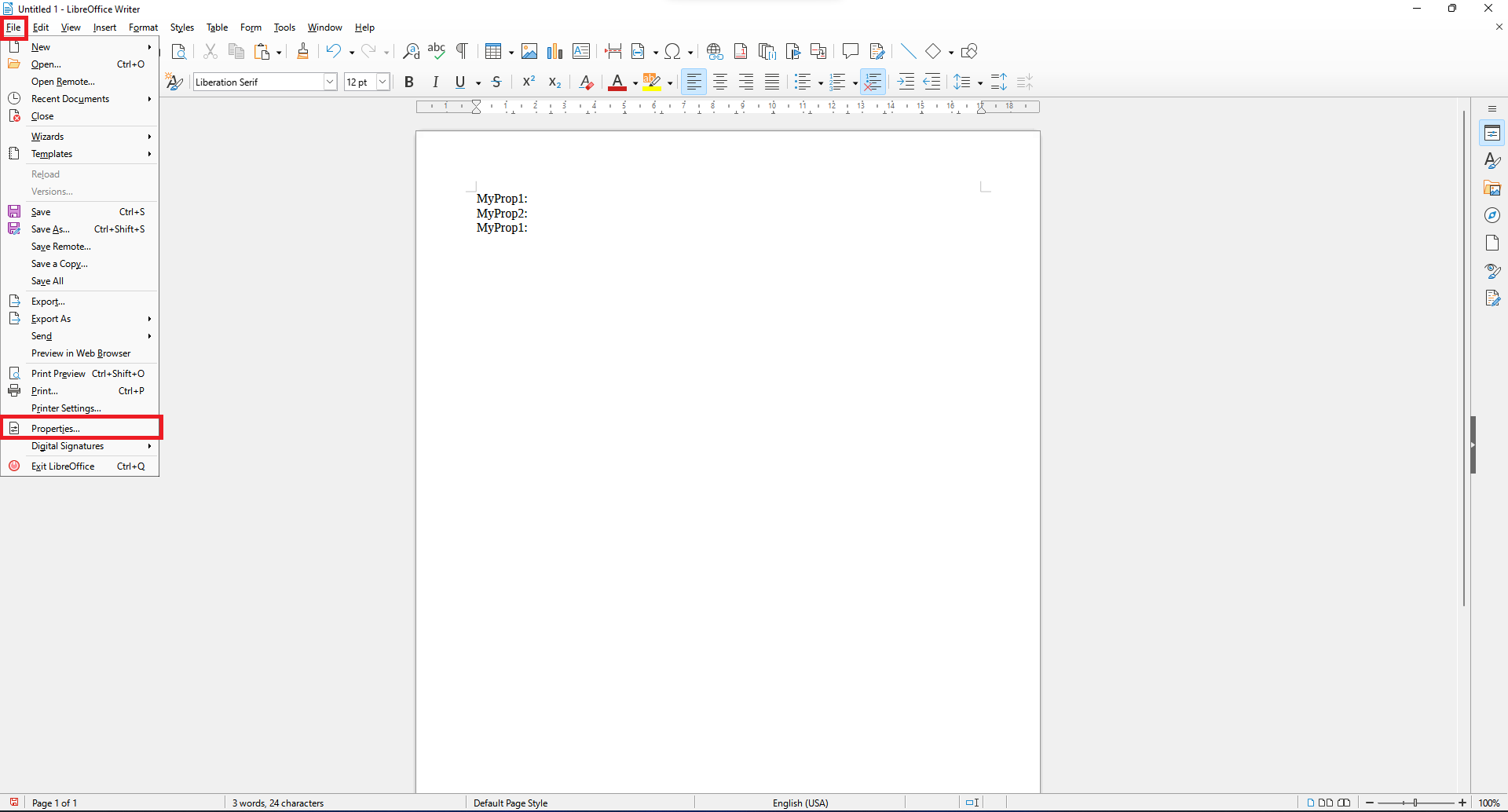Viewport: 1508px width, 812px height.
Task: Click the Draw Functions shapes icon
Action: pyautogui.click(x=969, y=52)
